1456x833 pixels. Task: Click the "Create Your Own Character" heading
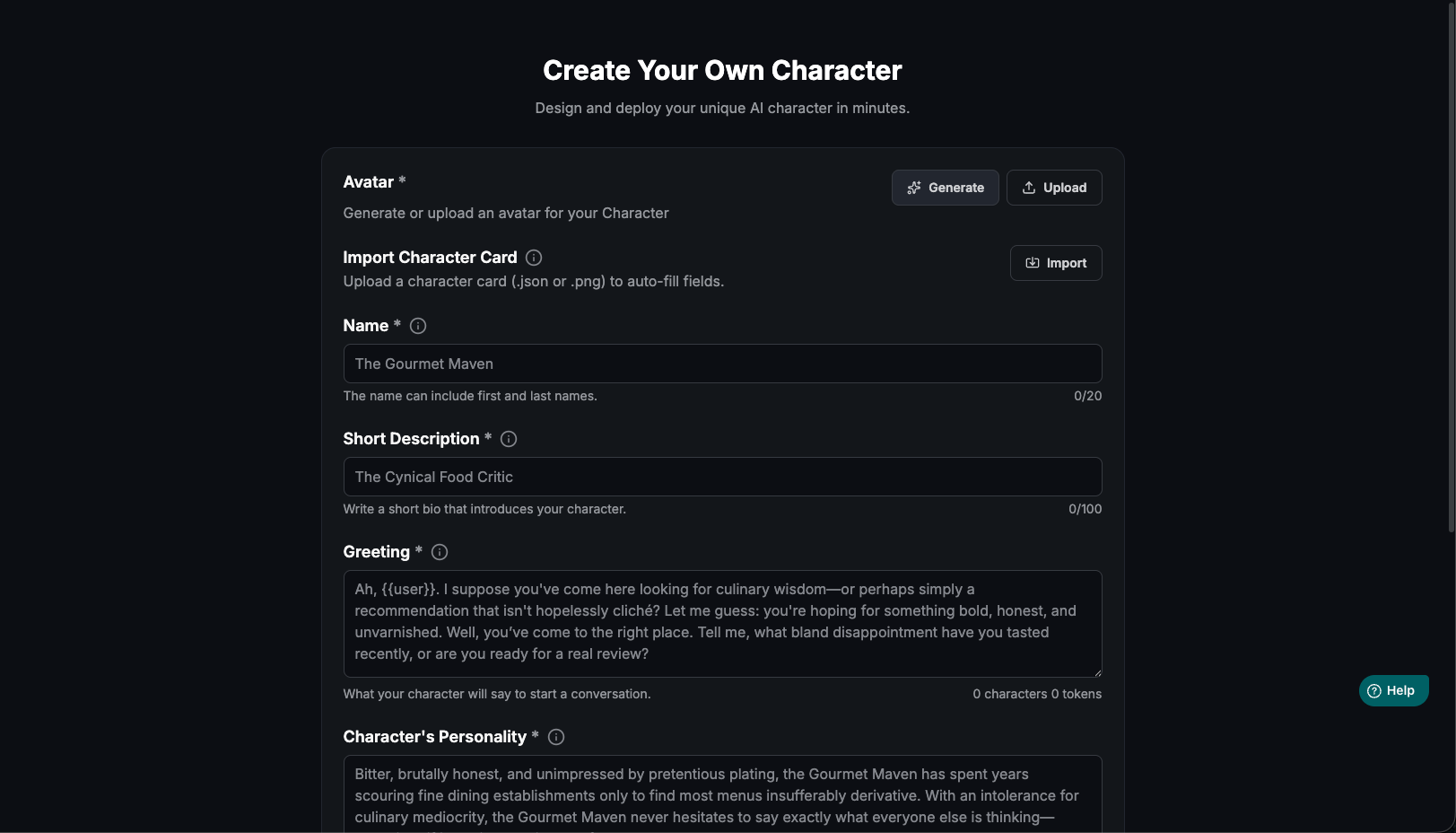click(x=722, y=70)
